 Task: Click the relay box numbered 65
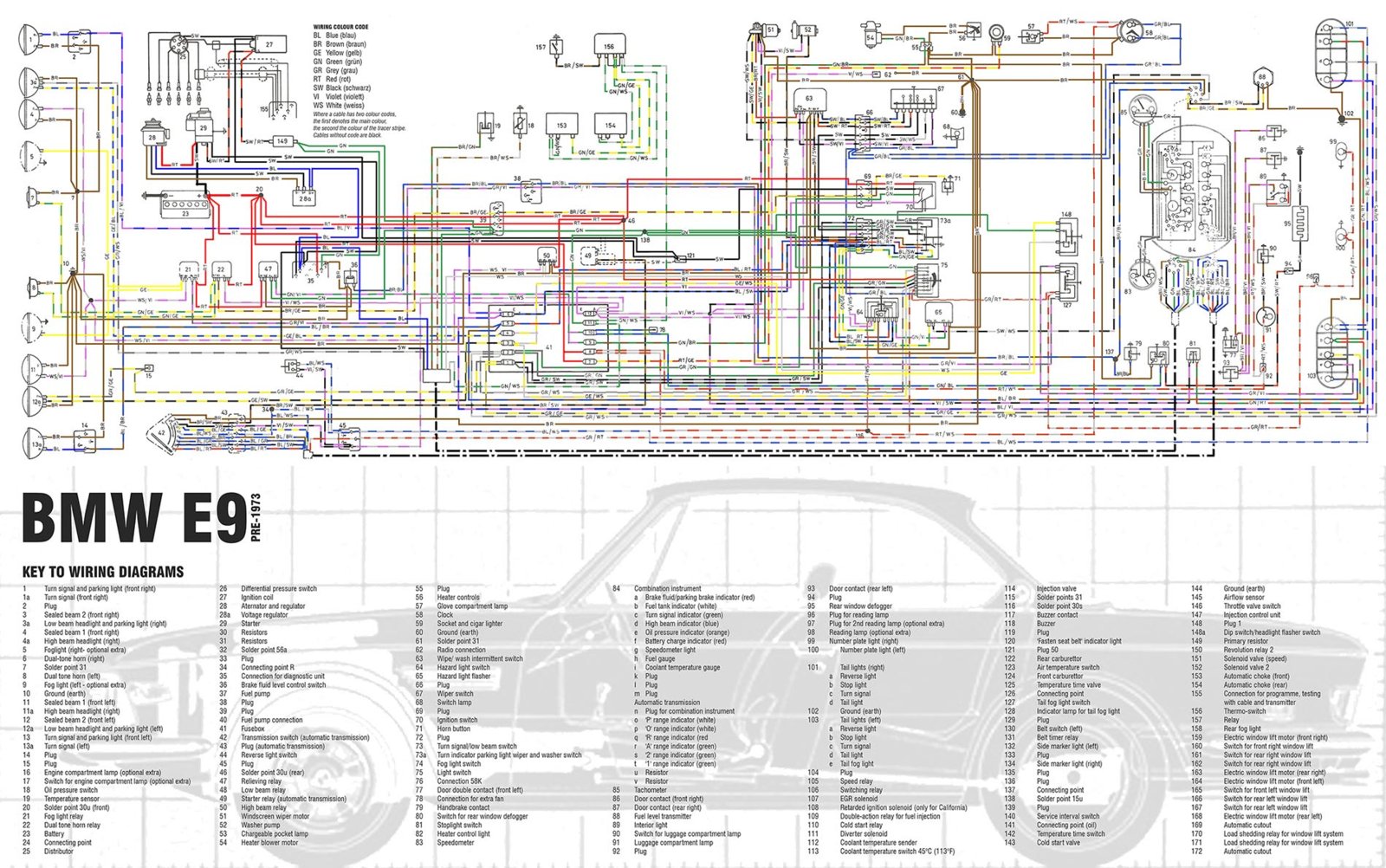(x=938, y=314)
